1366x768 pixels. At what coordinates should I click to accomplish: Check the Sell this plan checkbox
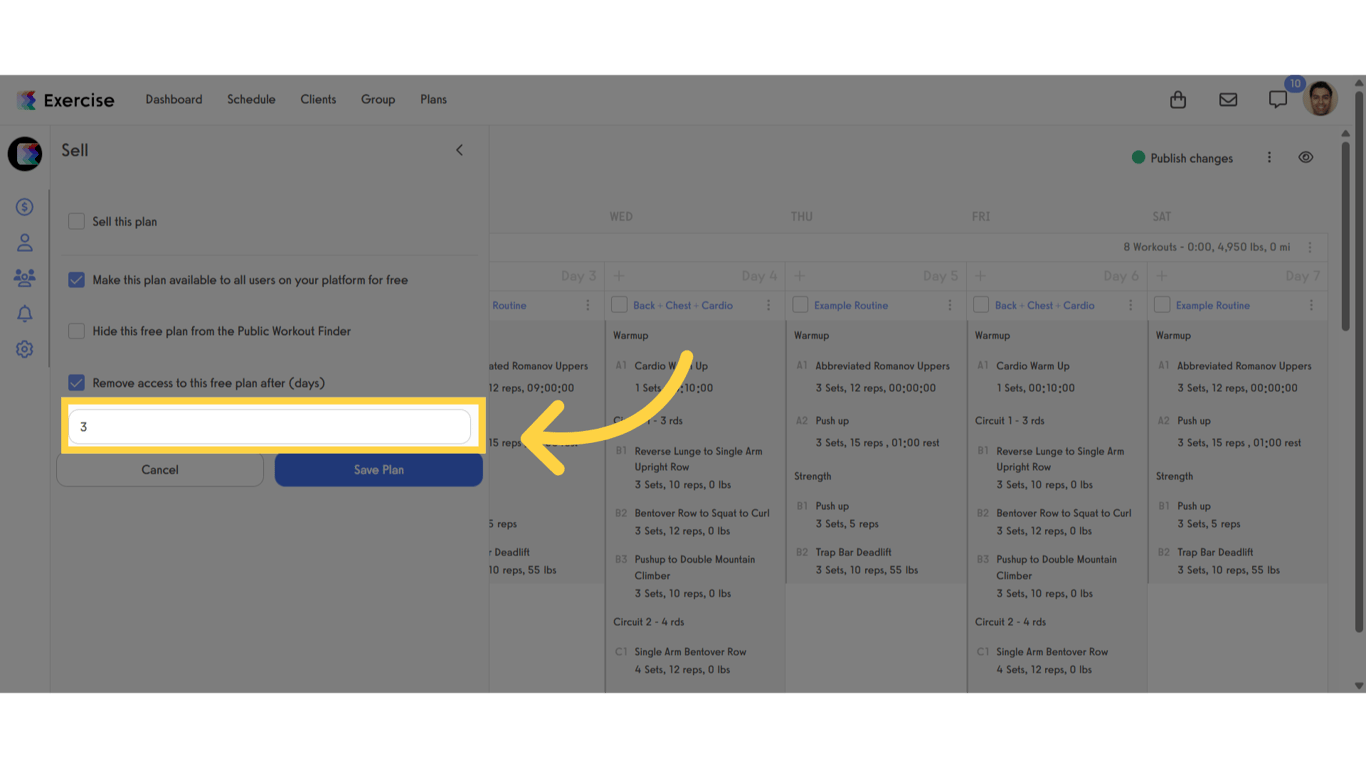coord(76,221)
